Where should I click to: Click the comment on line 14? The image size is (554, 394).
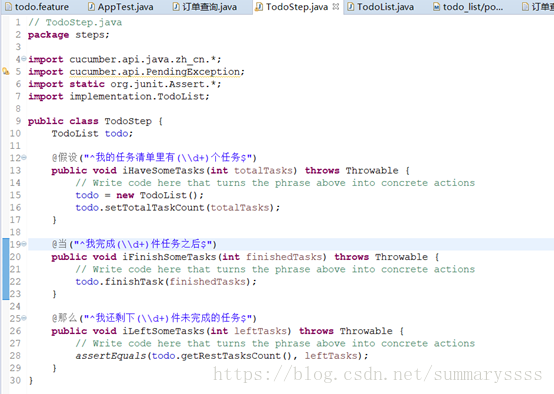pyautogui.click(x=275, y=183)
